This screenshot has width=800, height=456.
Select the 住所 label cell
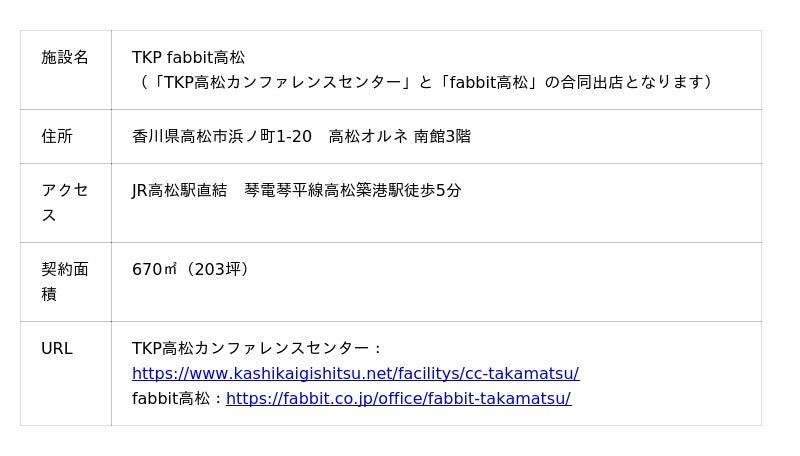(x=66, y=136)
